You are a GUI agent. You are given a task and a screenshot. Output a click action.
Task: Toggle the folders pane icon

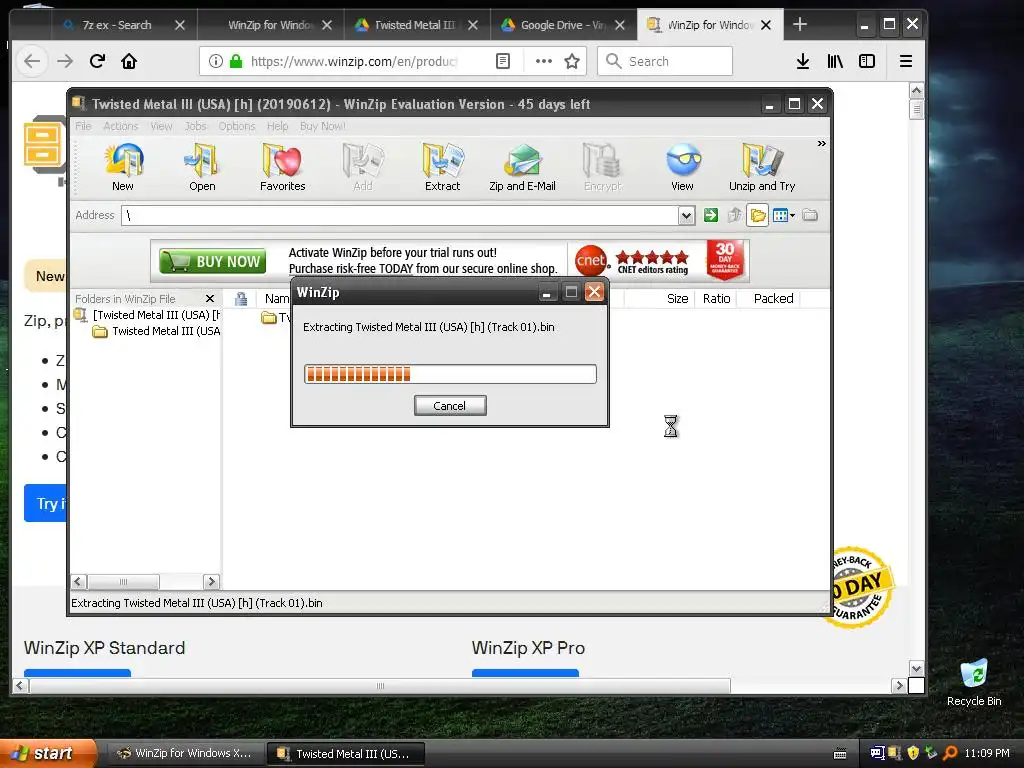758,215
